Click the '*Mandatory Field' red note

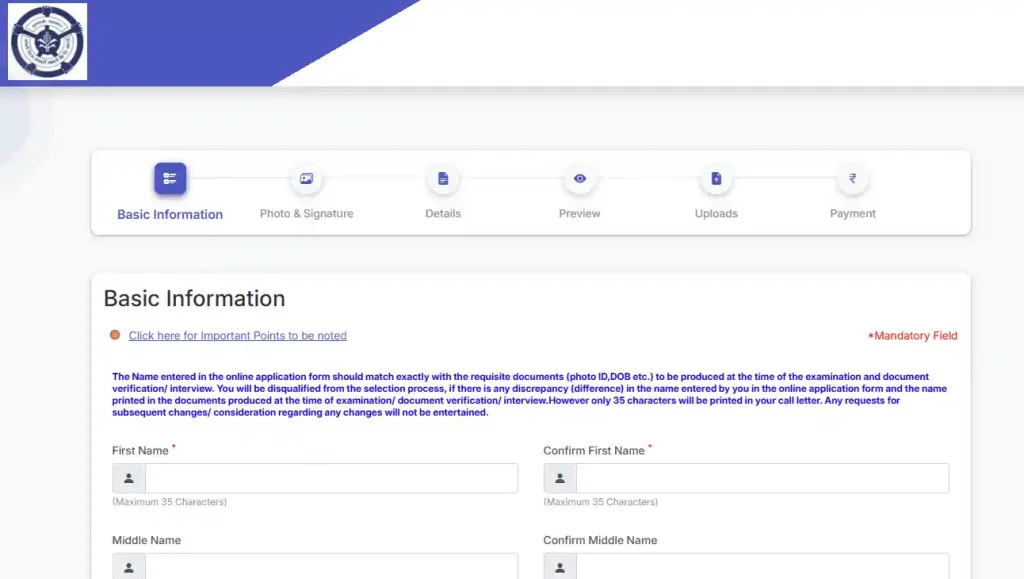pos(912,336)
